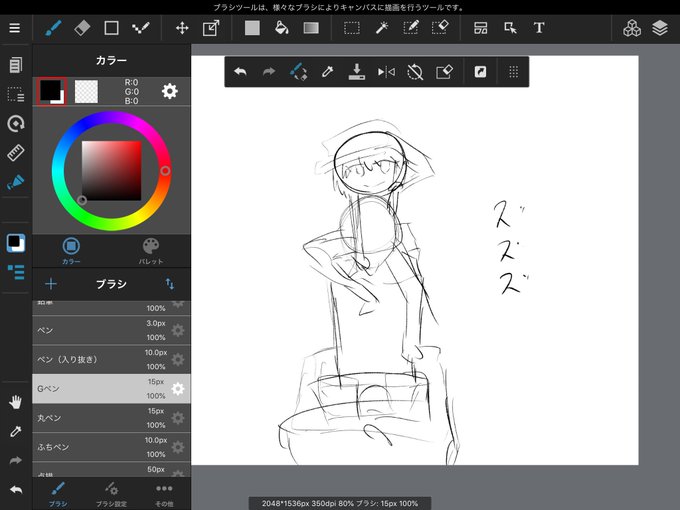
Task: Select the Gペン brush
Action: point(111,389)
